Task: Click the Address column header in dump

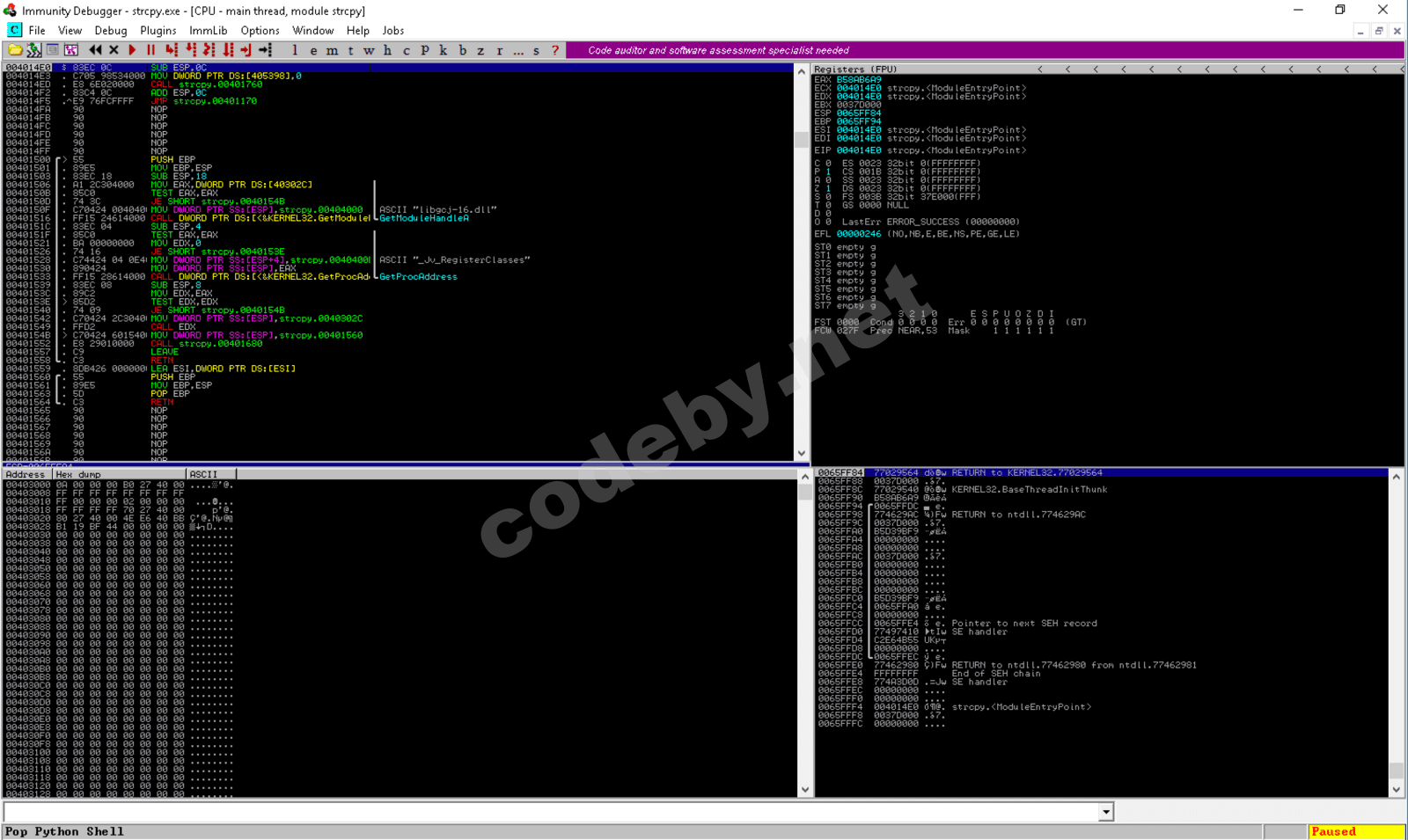Action: point(27,474)
